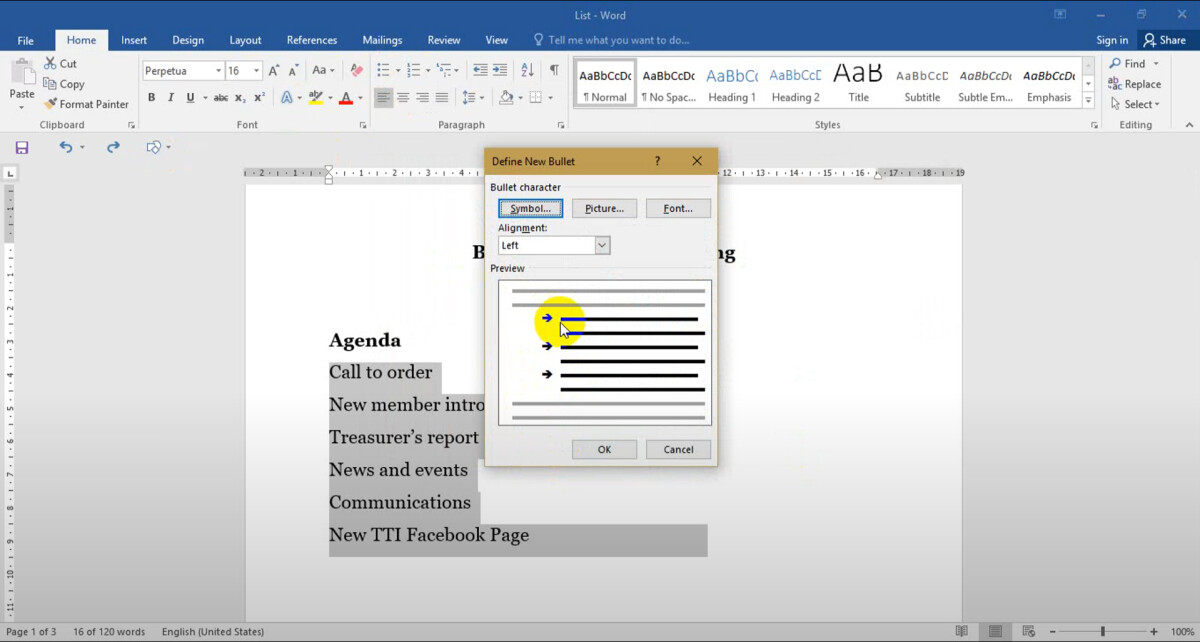Click the Center align icon
The height and width of the screenshot is (642, 1200).
point(403,98)
